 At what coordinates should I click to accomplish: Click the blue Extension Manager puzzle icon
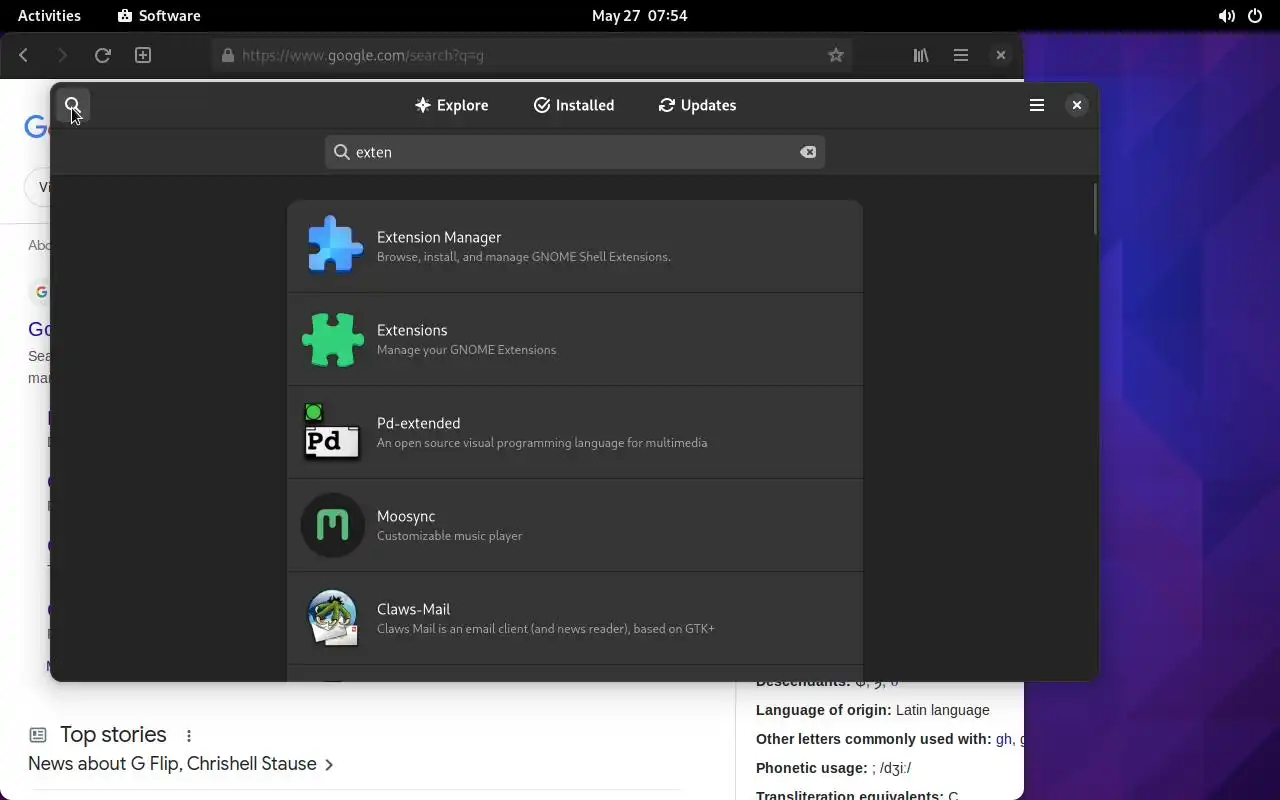(333, 246)
